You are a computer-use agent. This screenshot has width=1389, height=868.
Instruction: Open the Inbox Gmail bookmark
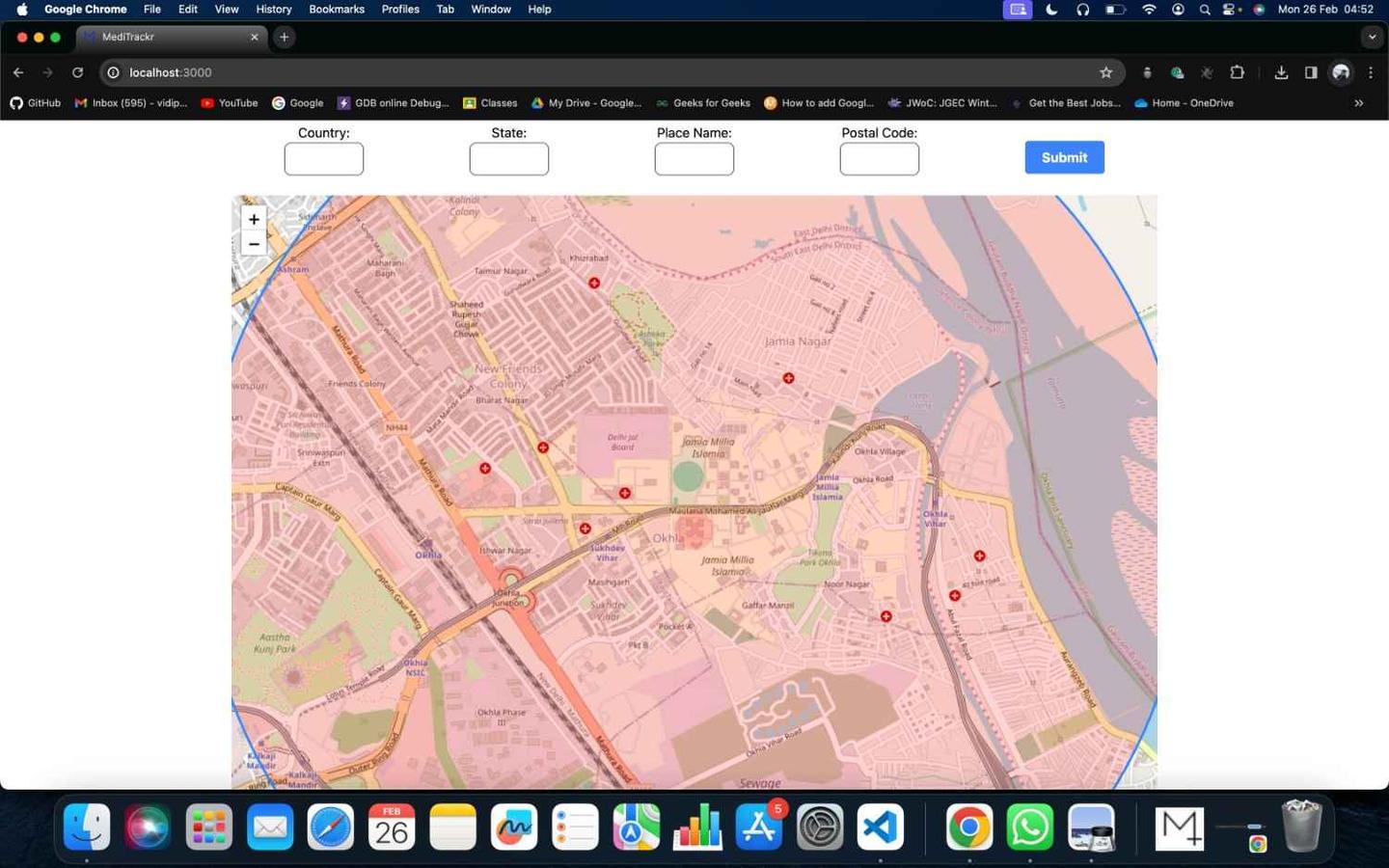click(x=130, y=102)
